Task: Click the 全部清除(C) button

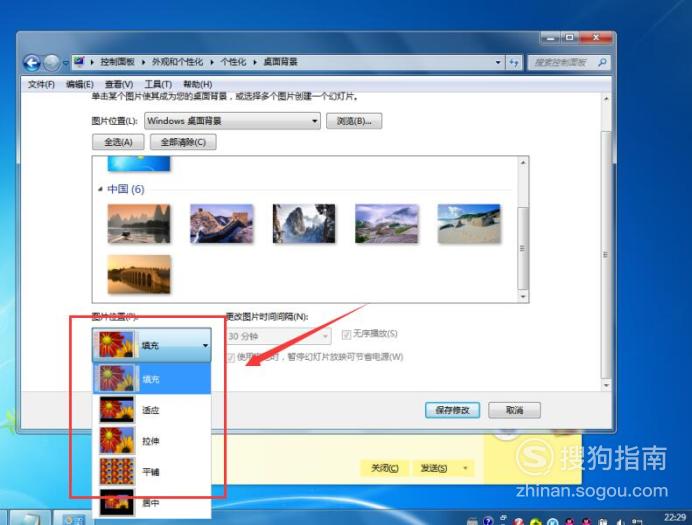Action: [183, 142]
